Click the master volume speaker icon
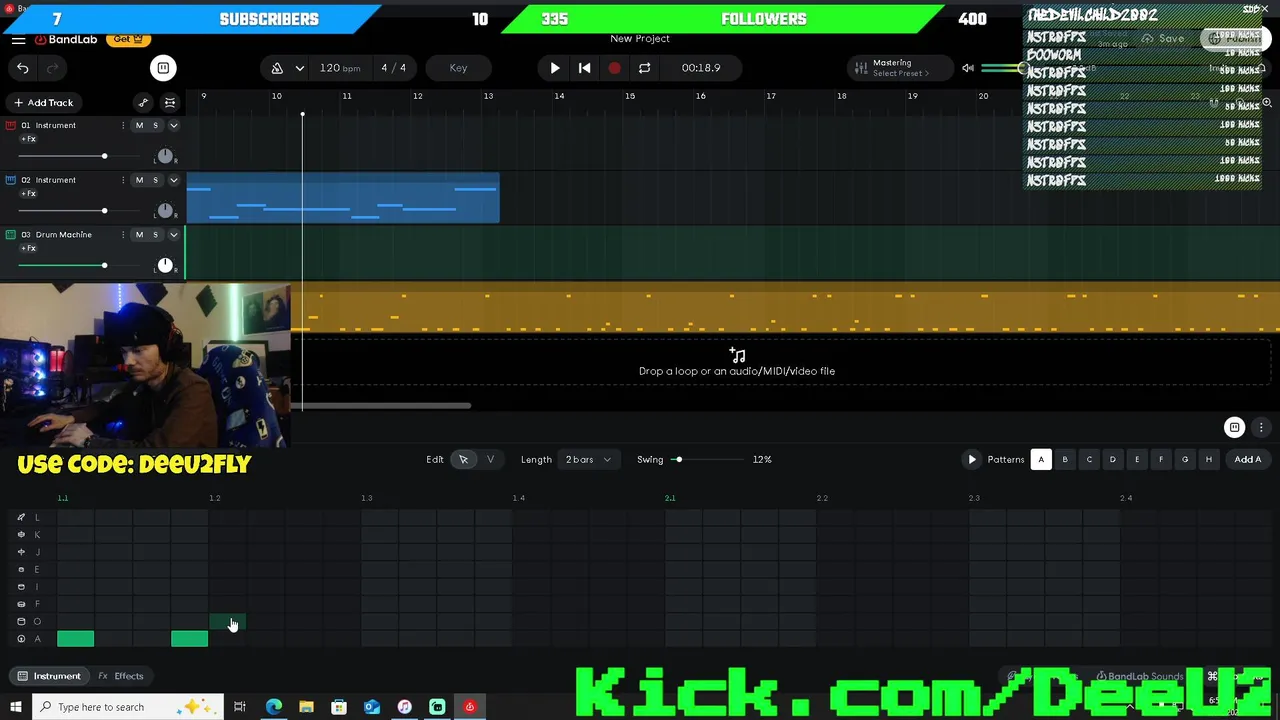Image resolution: width=1280 pixels, height=720 pixels. point(967,68)
